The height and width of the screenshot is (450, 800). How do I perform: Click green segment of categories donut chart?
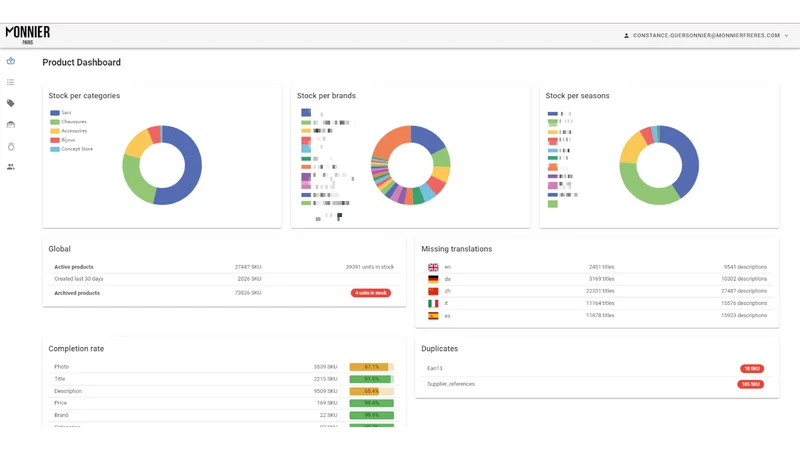[x=133, y=180]
